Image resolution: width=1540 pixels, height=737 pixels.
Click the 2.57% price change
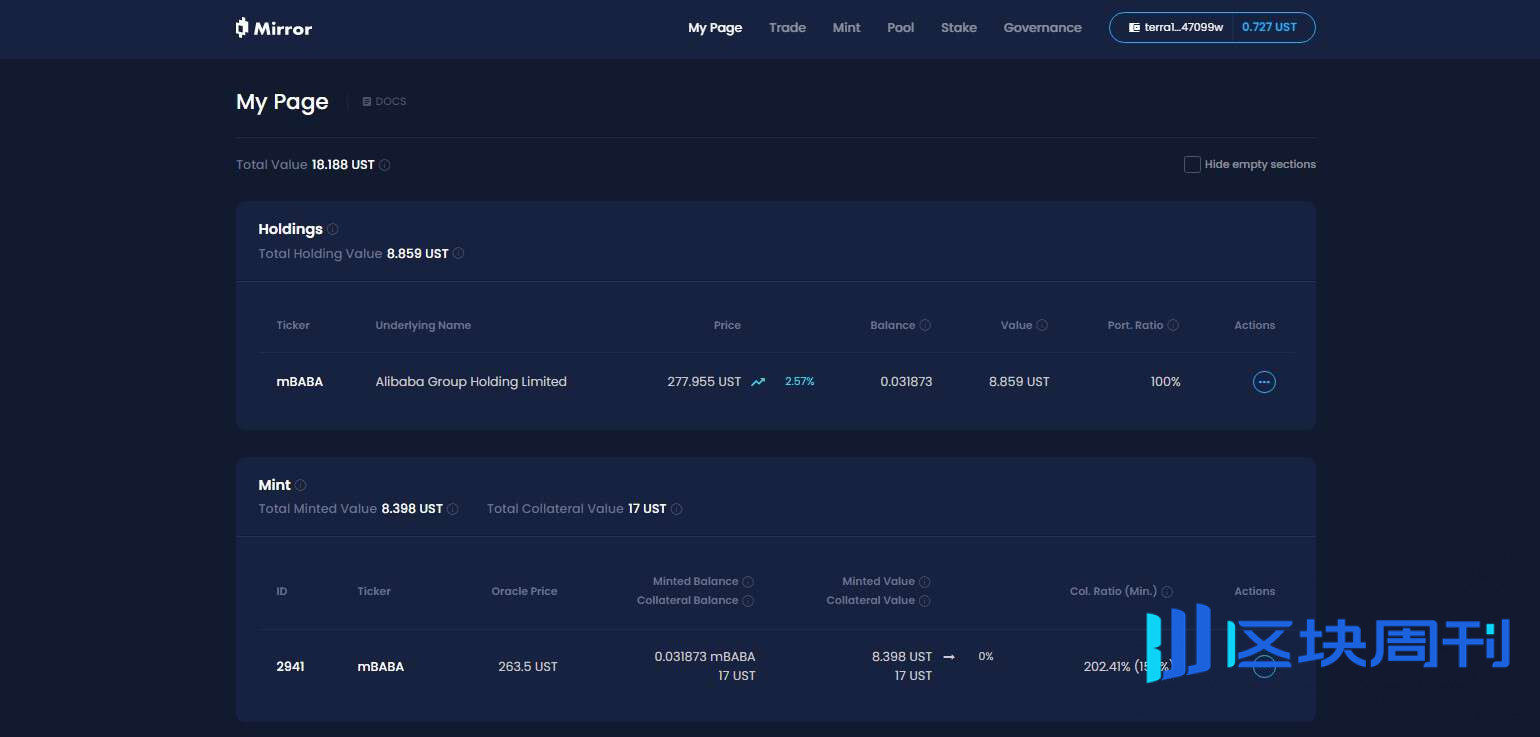[x=800, y=382]
